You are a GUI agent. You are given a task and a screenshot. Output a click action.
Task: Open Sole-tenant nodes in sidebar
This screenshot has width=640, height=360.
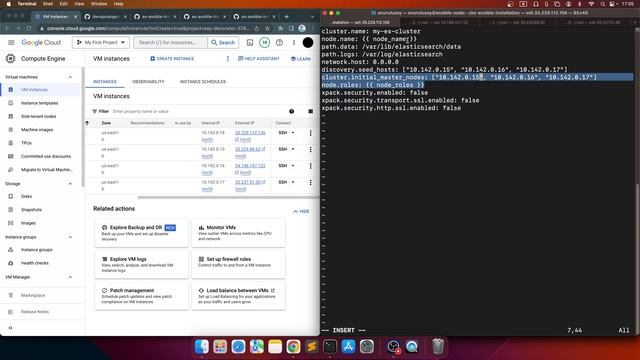point(38,117)
